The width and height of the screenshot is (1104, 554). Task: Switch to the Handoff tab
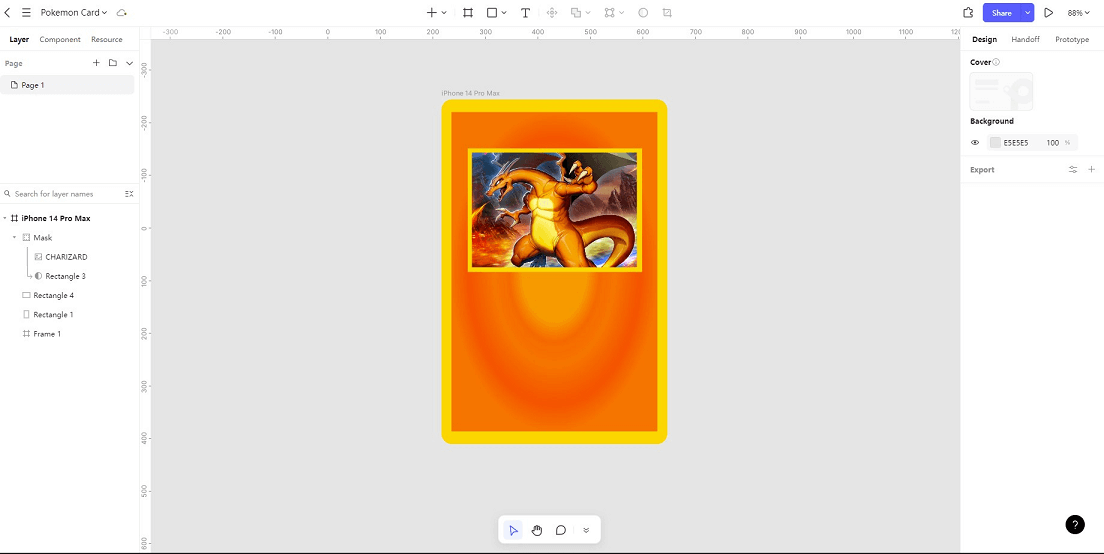click(x=1025, y=39)
